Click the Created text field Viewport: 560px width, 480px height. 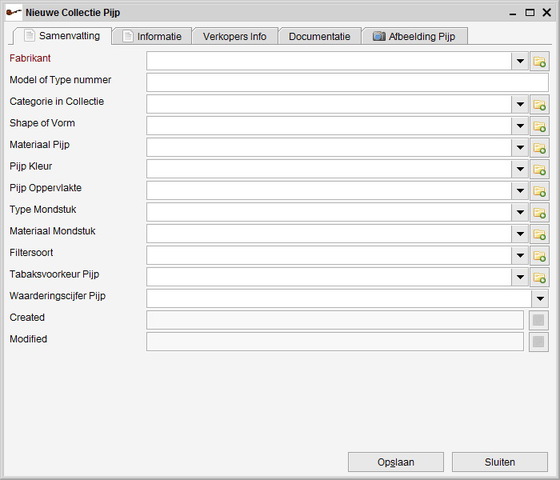(335, 320)
